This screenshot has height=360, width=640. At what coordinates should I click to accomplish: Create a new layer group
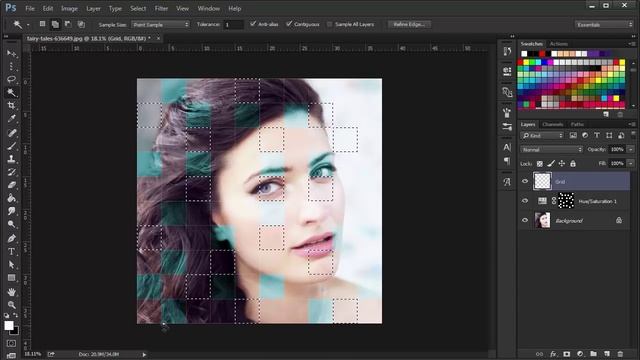pyautogui.click(x=593, y=354)
